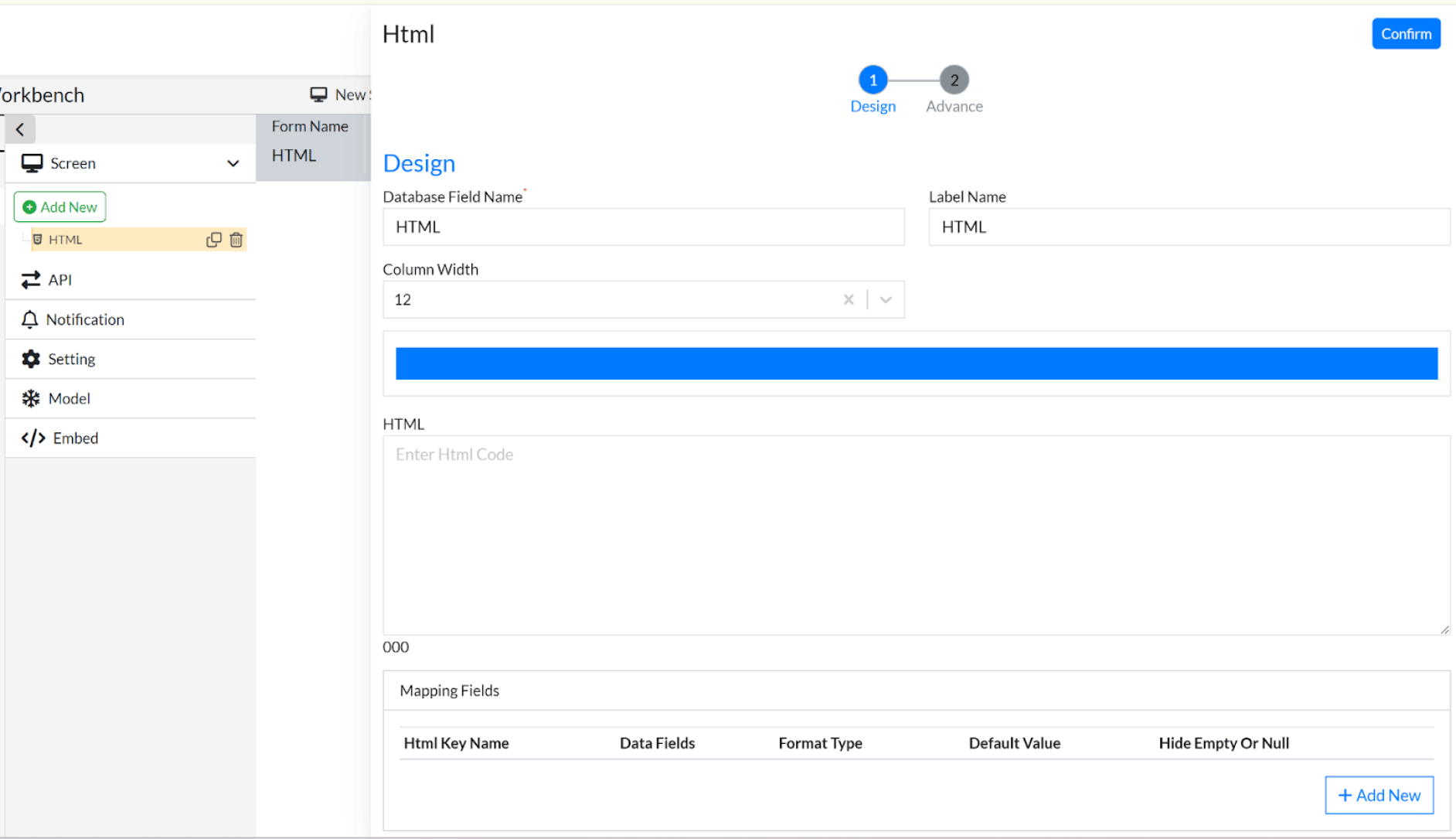Go to step 2 Advance
The height and width of the screenshot is (839, 1456).
tap(954, 80)
